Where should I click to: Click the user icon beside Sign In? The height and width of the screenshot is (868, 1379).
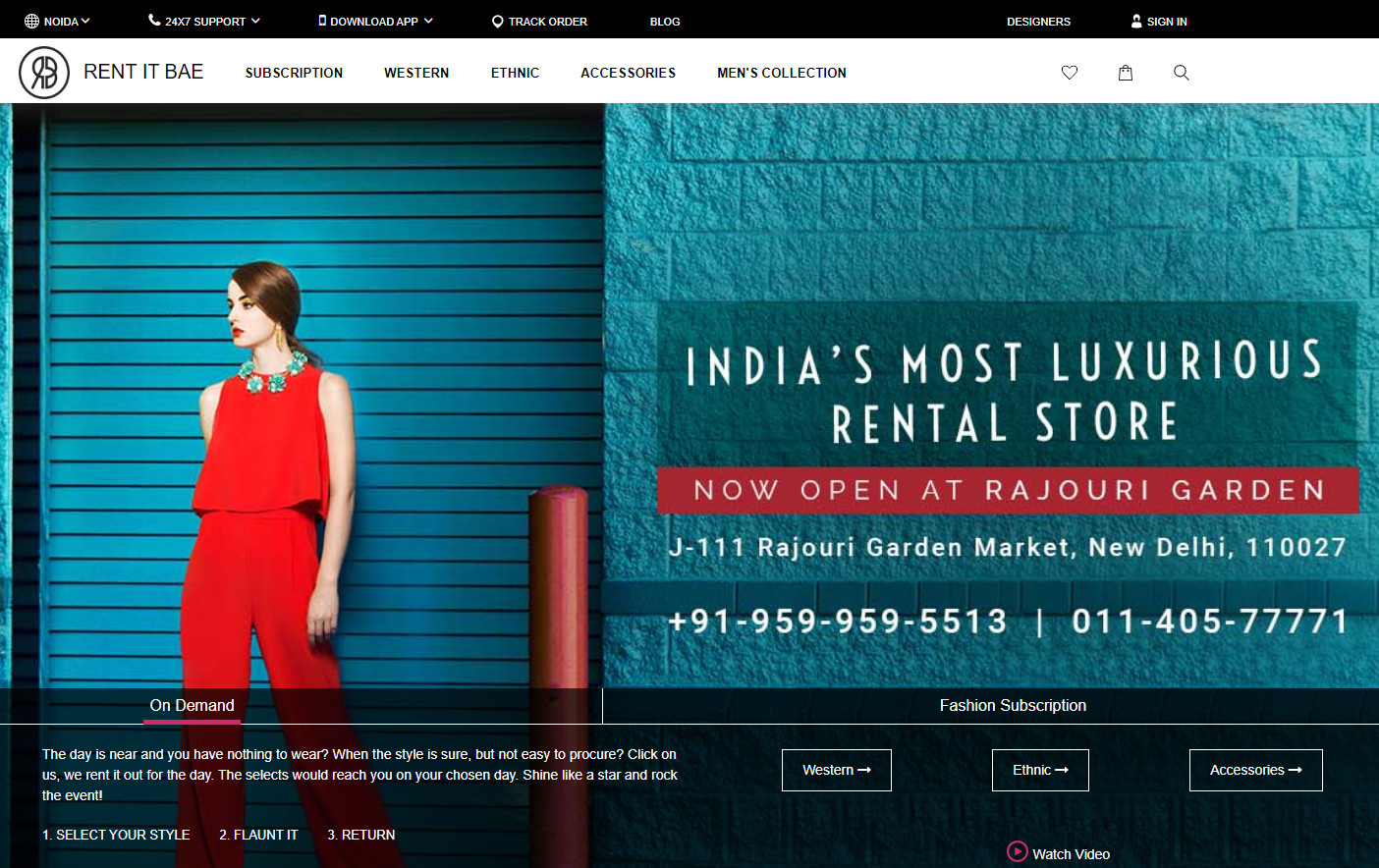[1136, 21]
